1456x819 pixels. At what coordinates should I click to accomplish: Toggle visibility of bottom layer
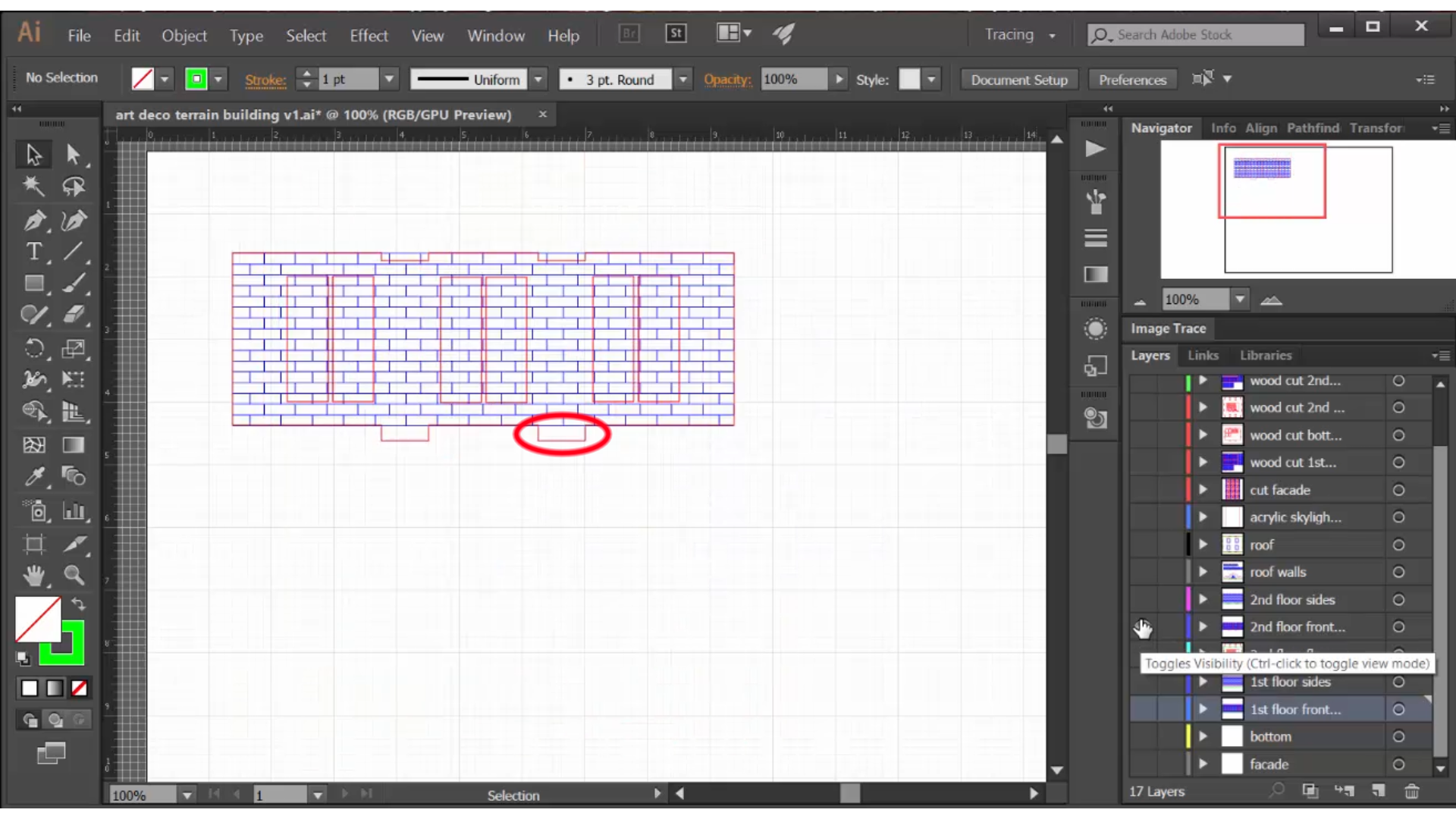click(x=1143, y=736)
